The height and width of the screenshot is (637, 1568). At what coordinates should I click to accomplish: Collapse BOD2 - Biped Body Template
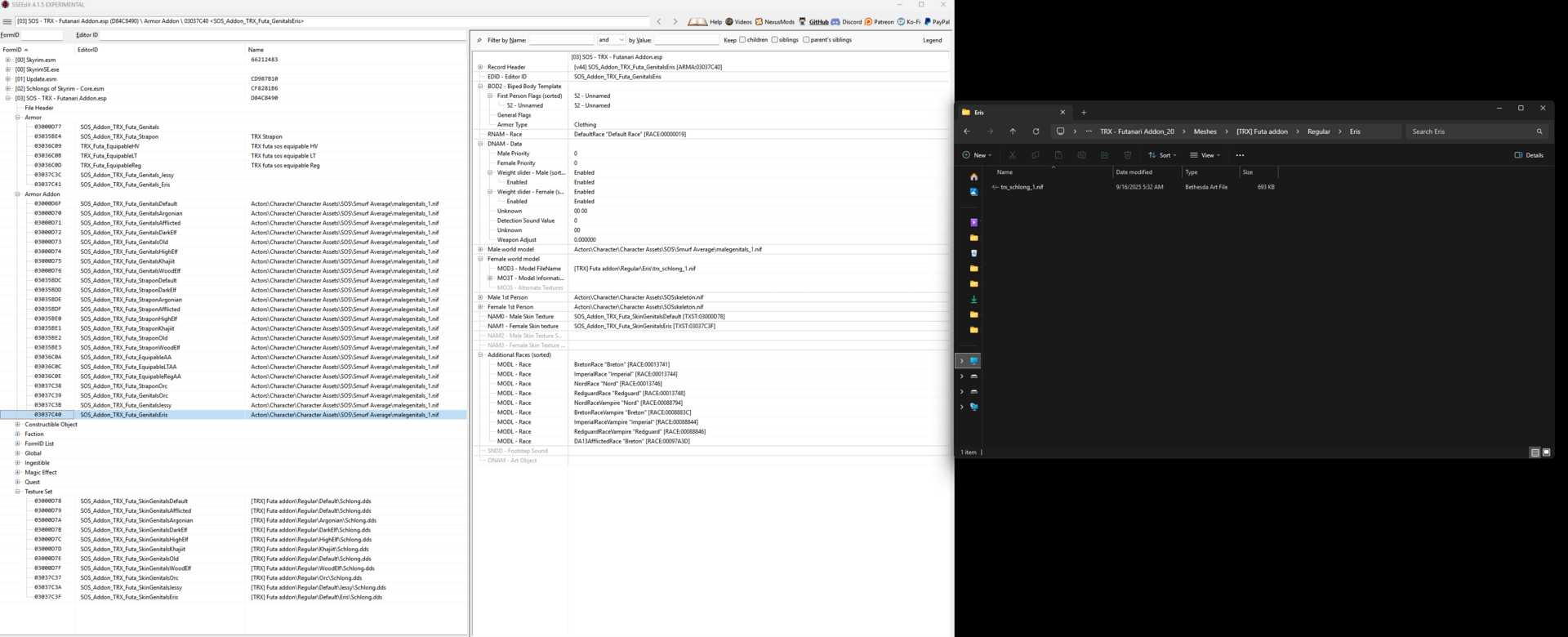tap(480, 86)
